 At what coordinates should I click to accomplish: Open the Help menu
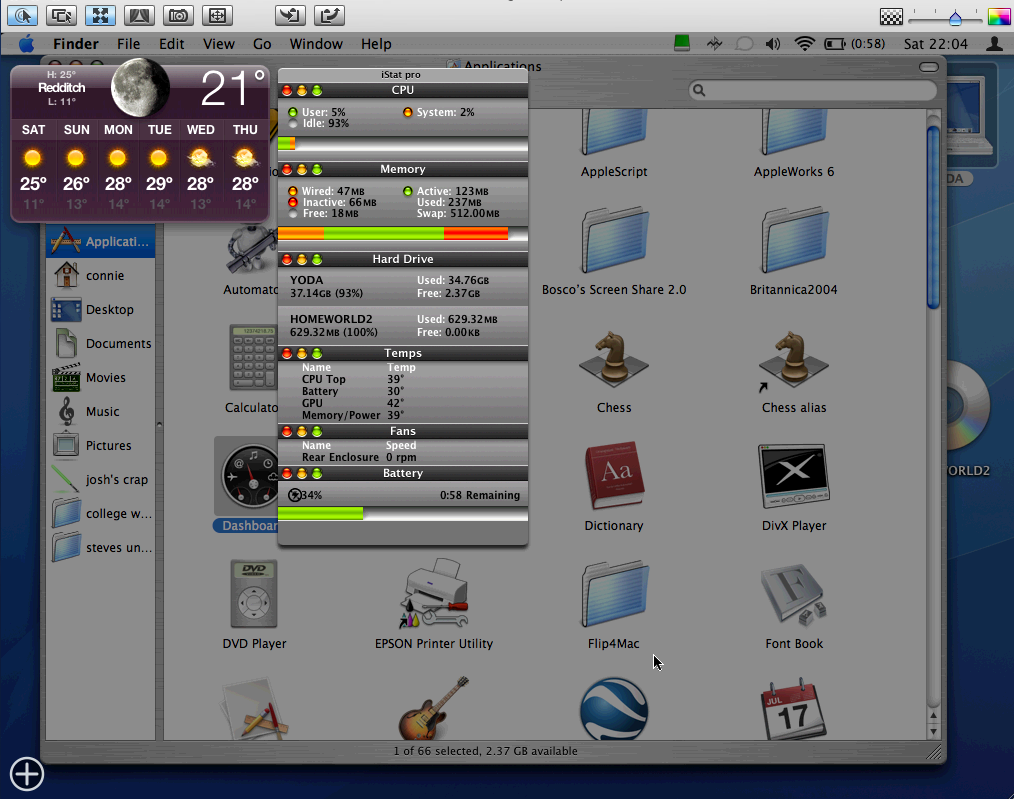coord(376,44)
